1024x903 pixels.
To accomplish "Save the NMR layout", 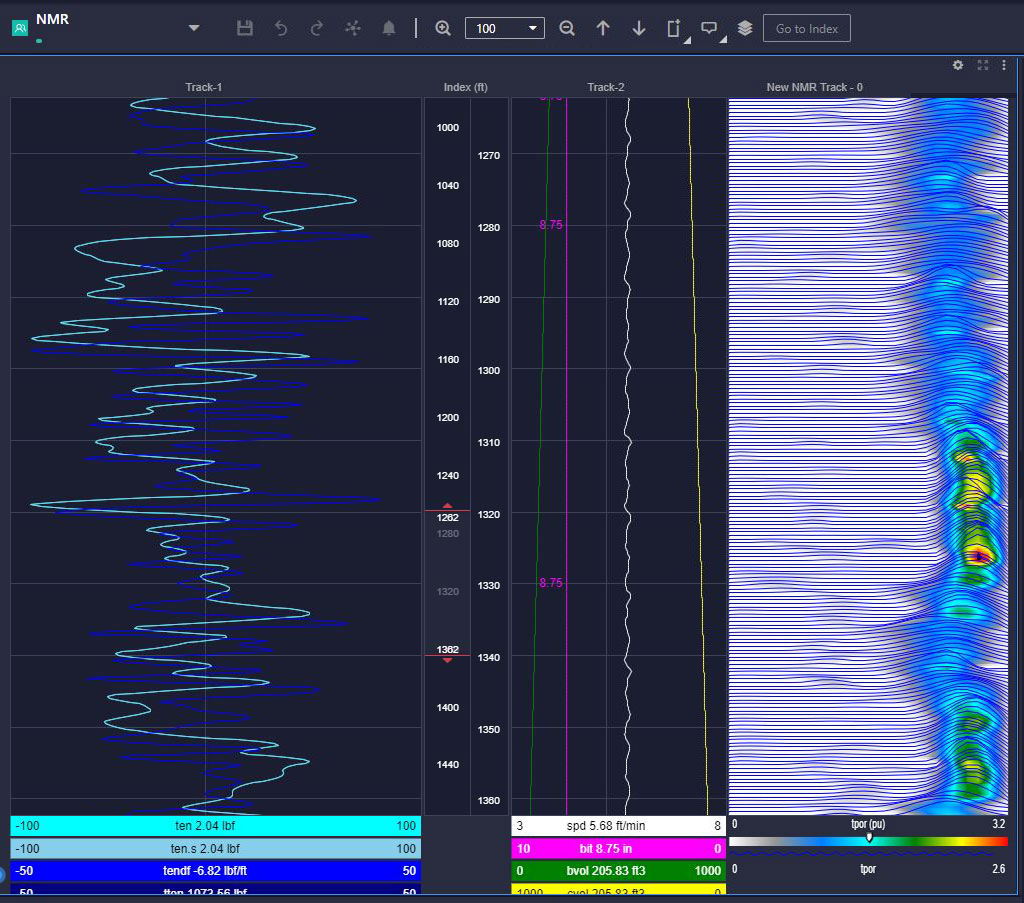I will 244,28.
